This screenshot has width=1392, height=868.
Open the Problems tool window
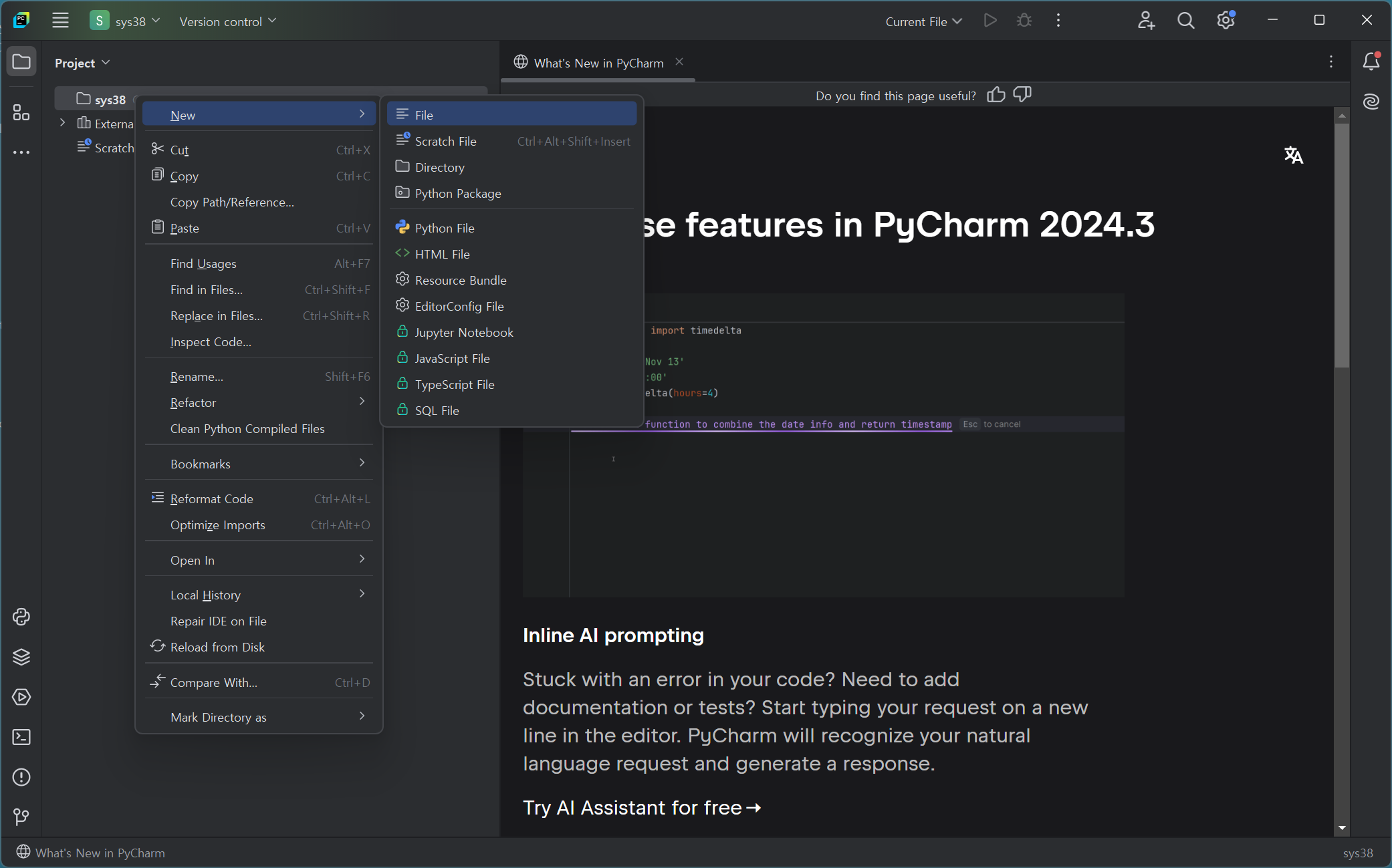tap(21, 777)
